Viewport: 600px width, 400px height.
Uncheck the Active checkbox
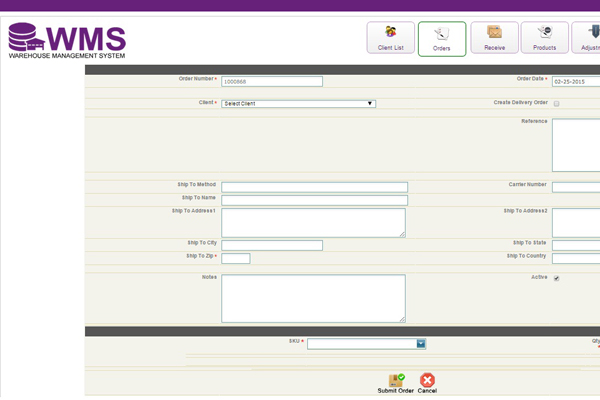coord(556,278)
